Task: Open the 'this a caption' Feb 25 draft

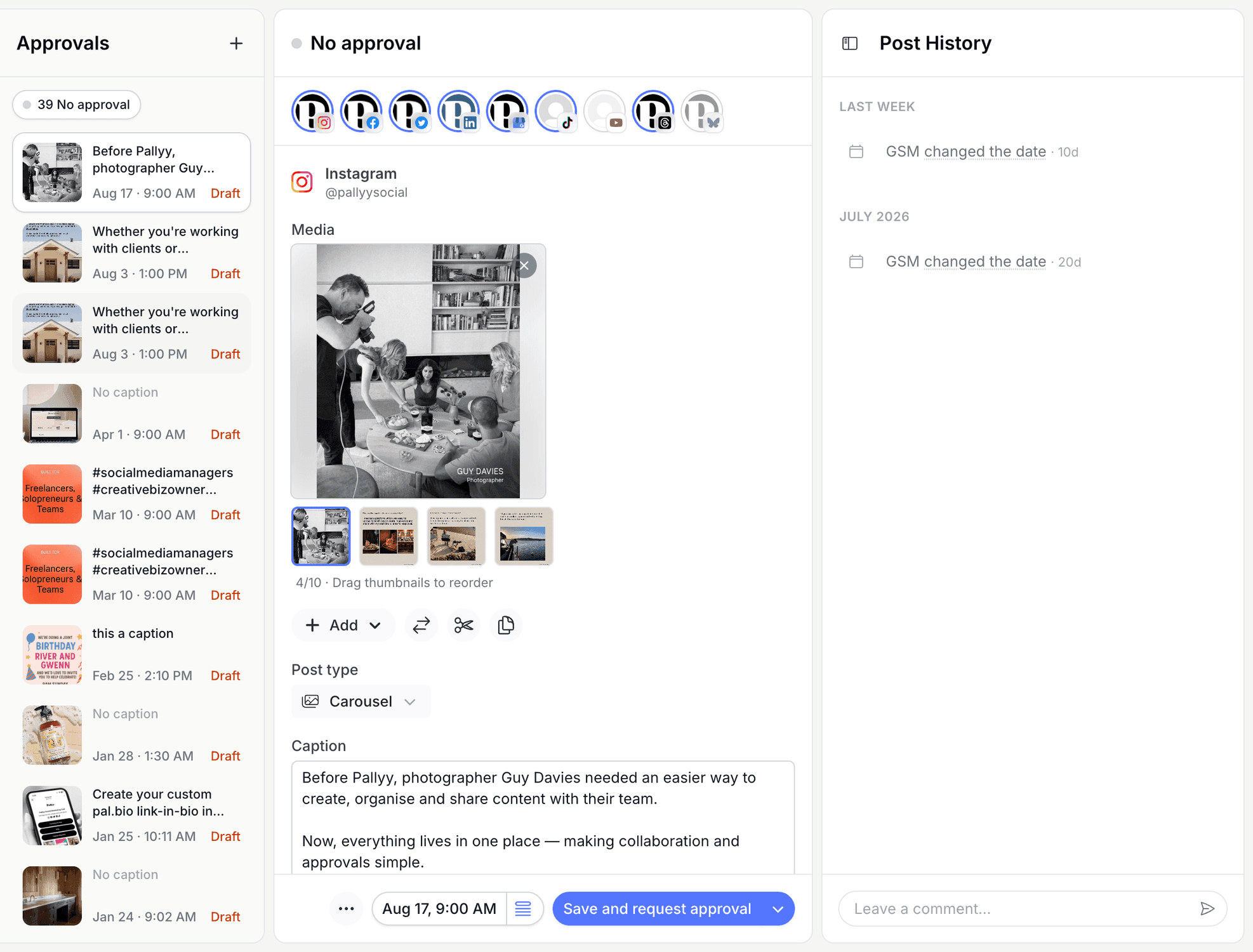Action: 131,654
